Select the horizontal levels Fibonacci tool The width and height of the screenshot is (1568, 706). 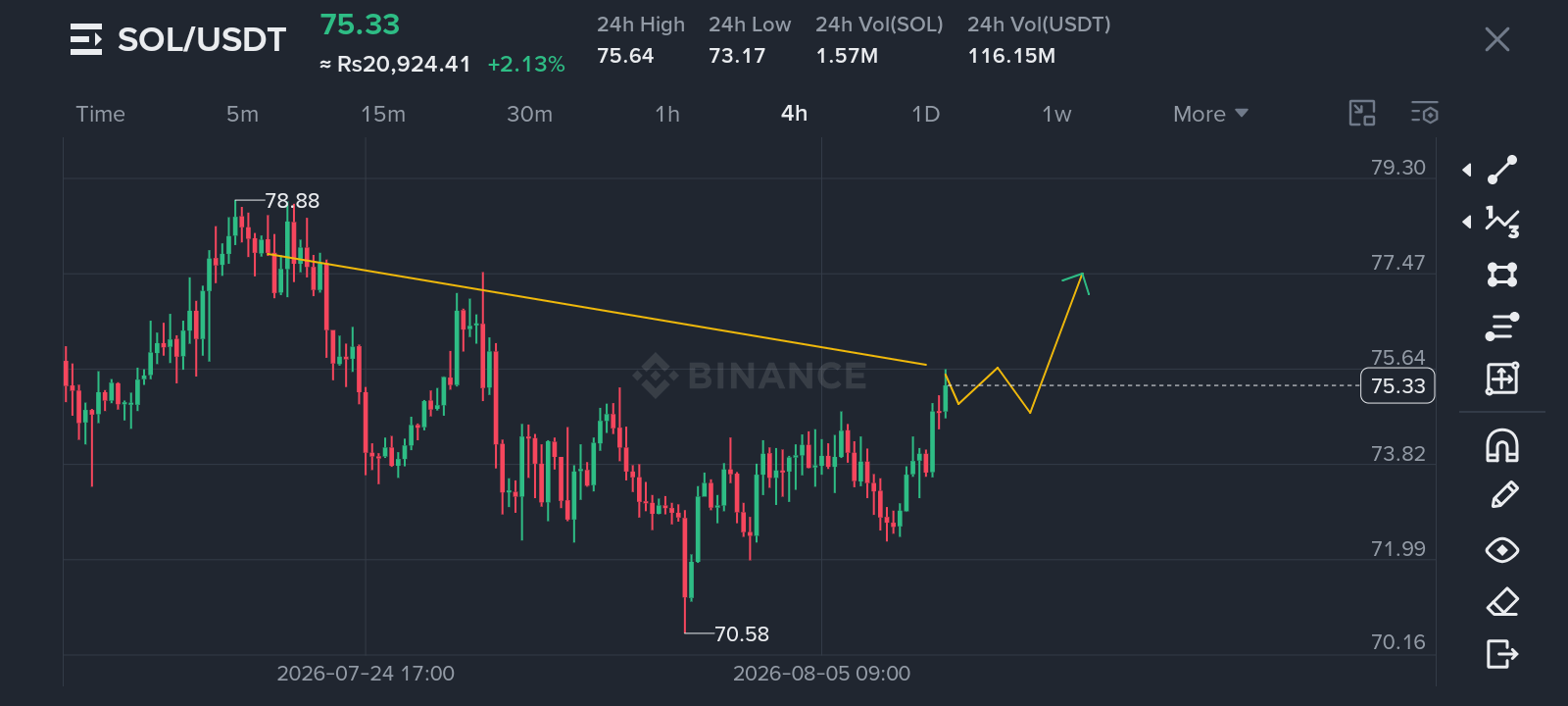point(1502,326)
